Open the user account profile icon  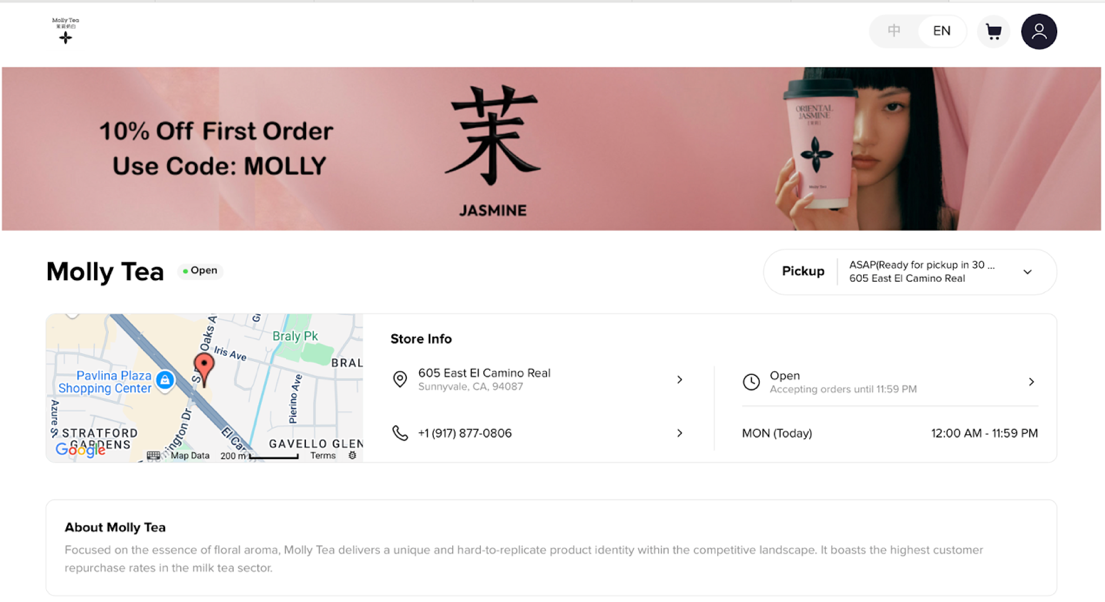[x=1039, y=32]
